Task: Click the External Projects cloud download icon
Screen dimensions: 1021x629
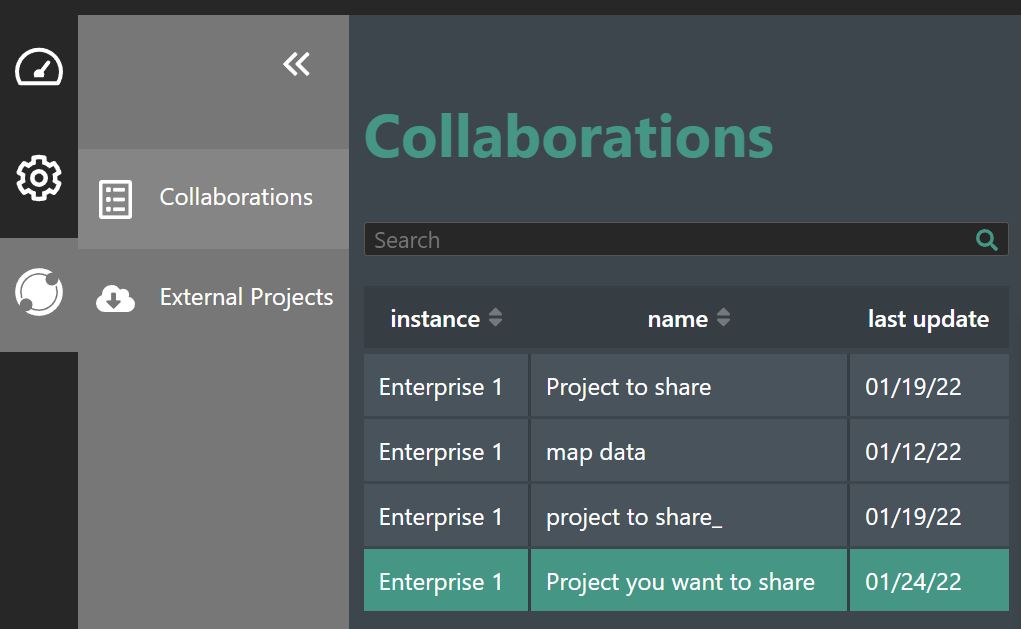Action: coord(115,299)
